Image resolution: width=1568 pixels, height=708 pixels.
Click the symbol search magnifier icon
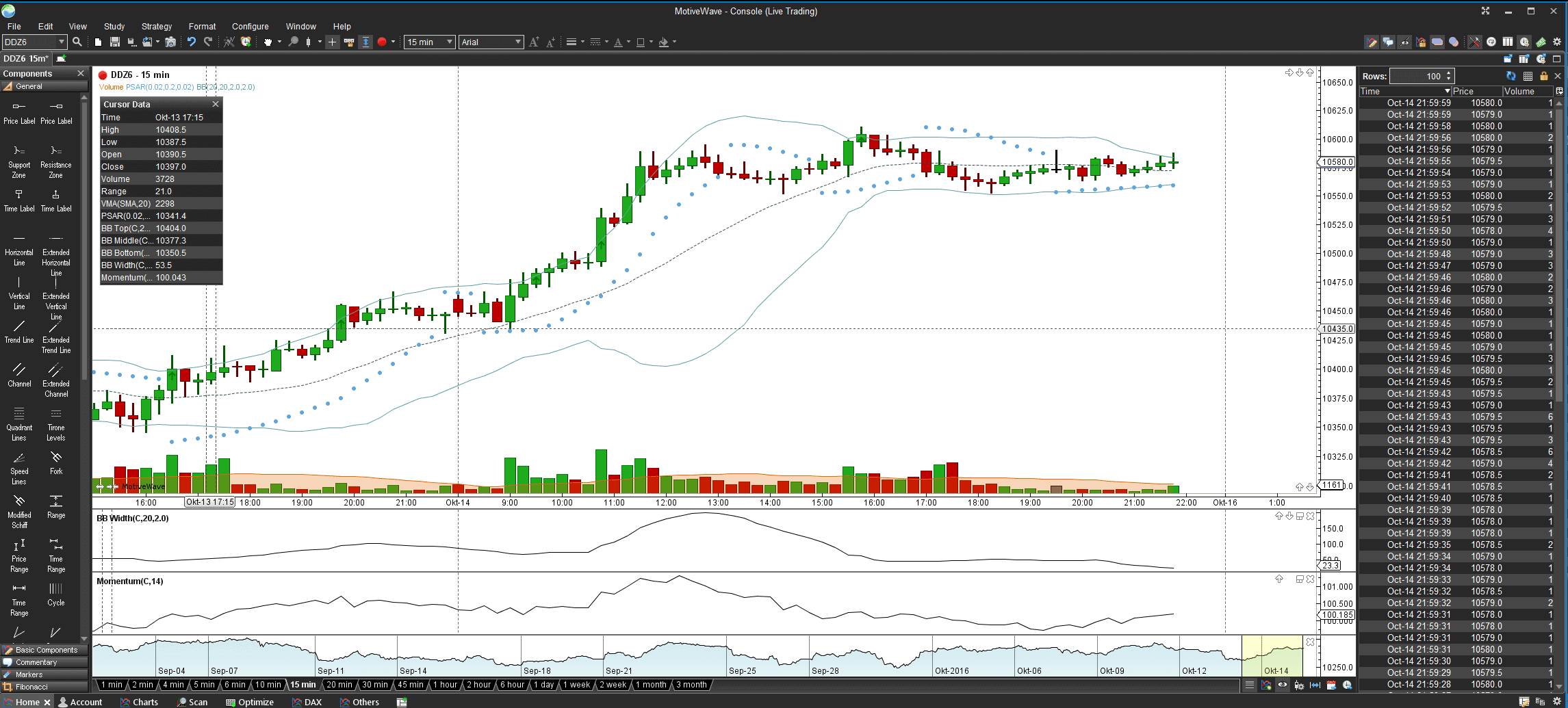point(77,42)
